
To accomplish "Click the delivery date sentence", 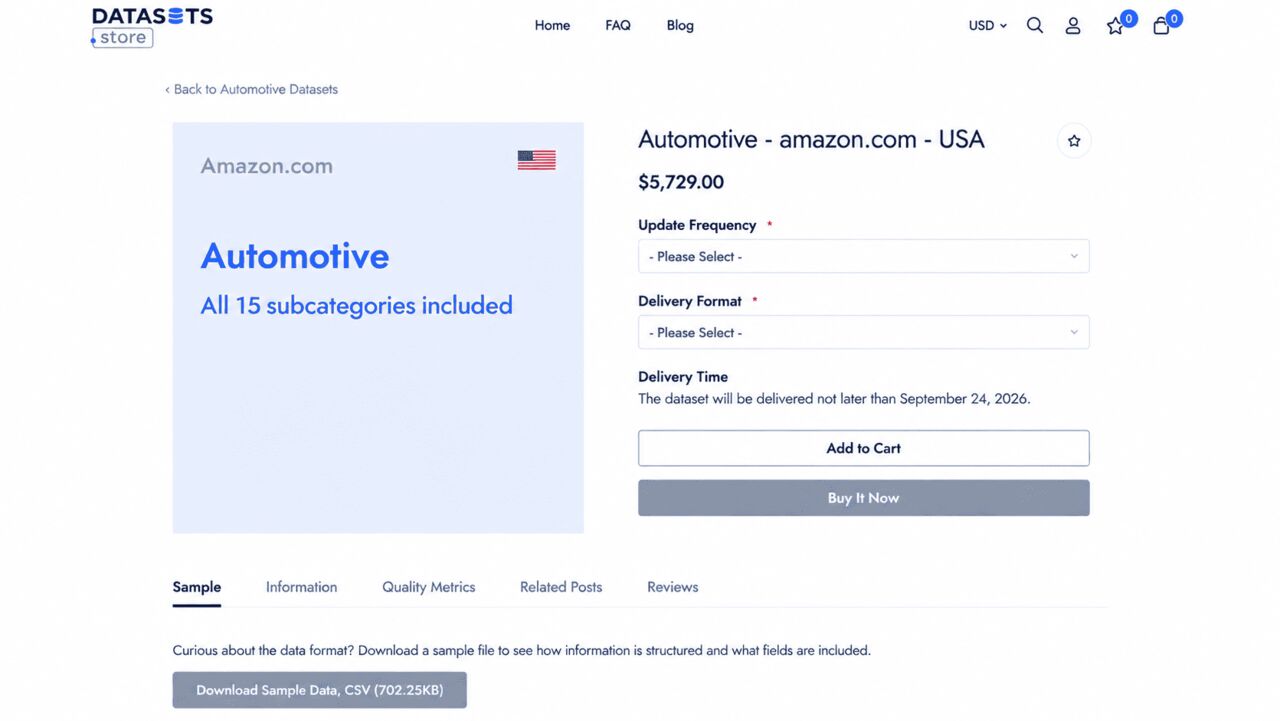I will 834,398.
